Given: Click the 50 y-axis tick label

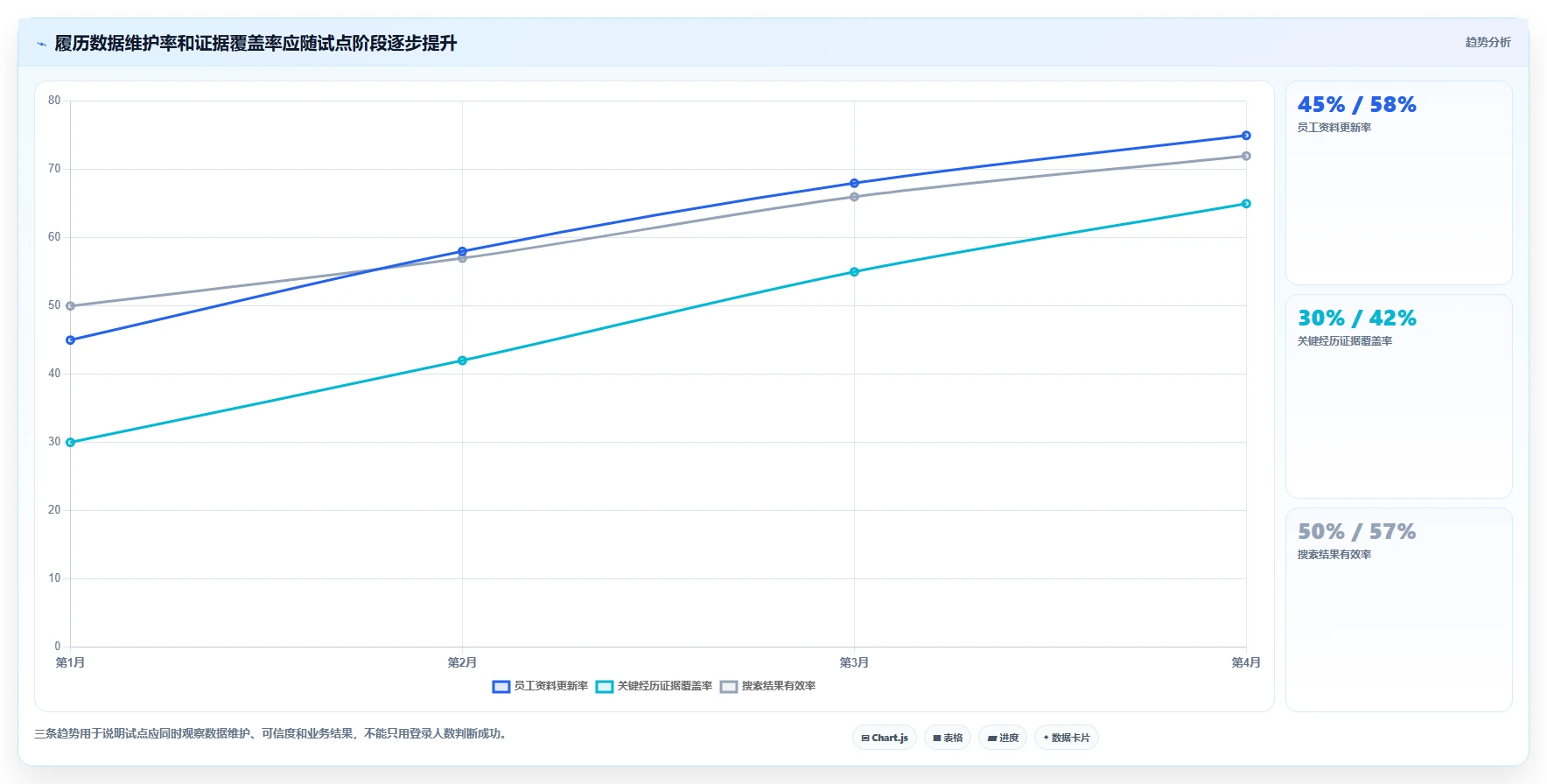Looking at the screenshot, I should tap(54, 305).
